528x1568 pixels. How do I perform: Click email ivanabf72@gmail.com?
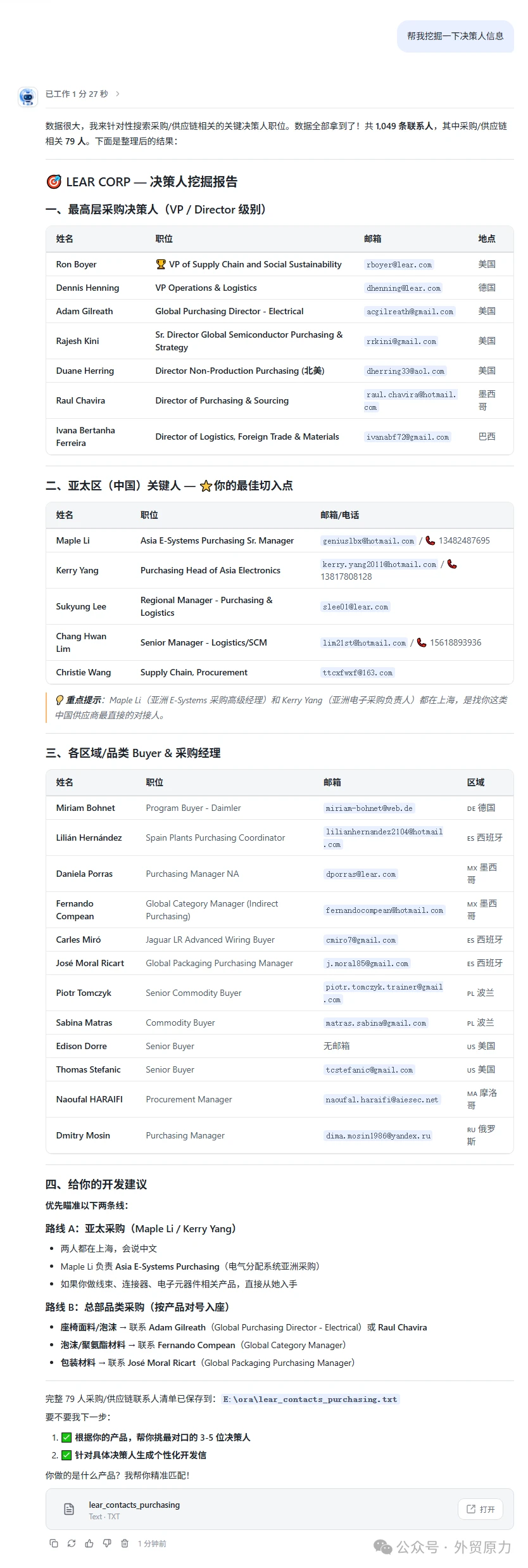click(407, 437)
